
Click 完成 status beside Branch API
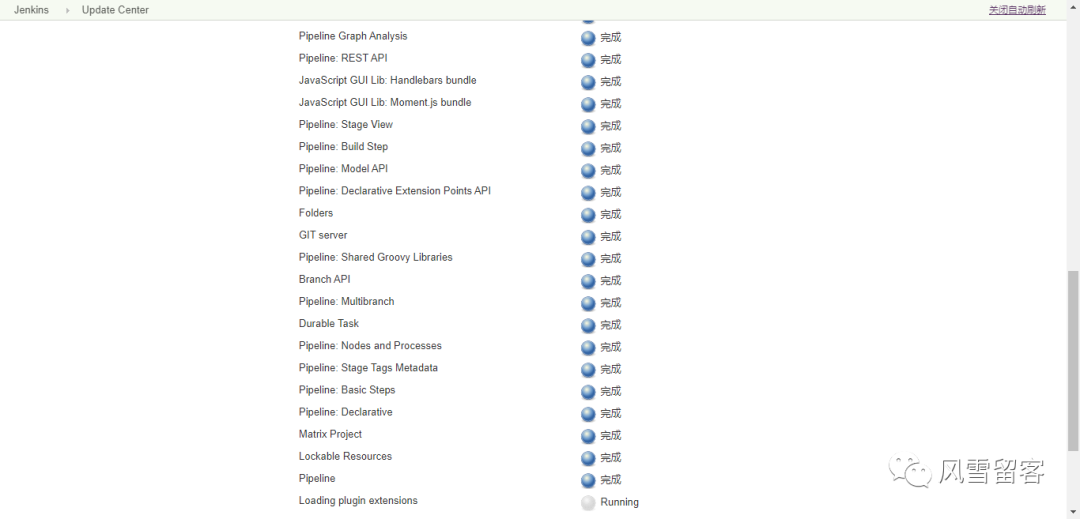click(611, 281)
